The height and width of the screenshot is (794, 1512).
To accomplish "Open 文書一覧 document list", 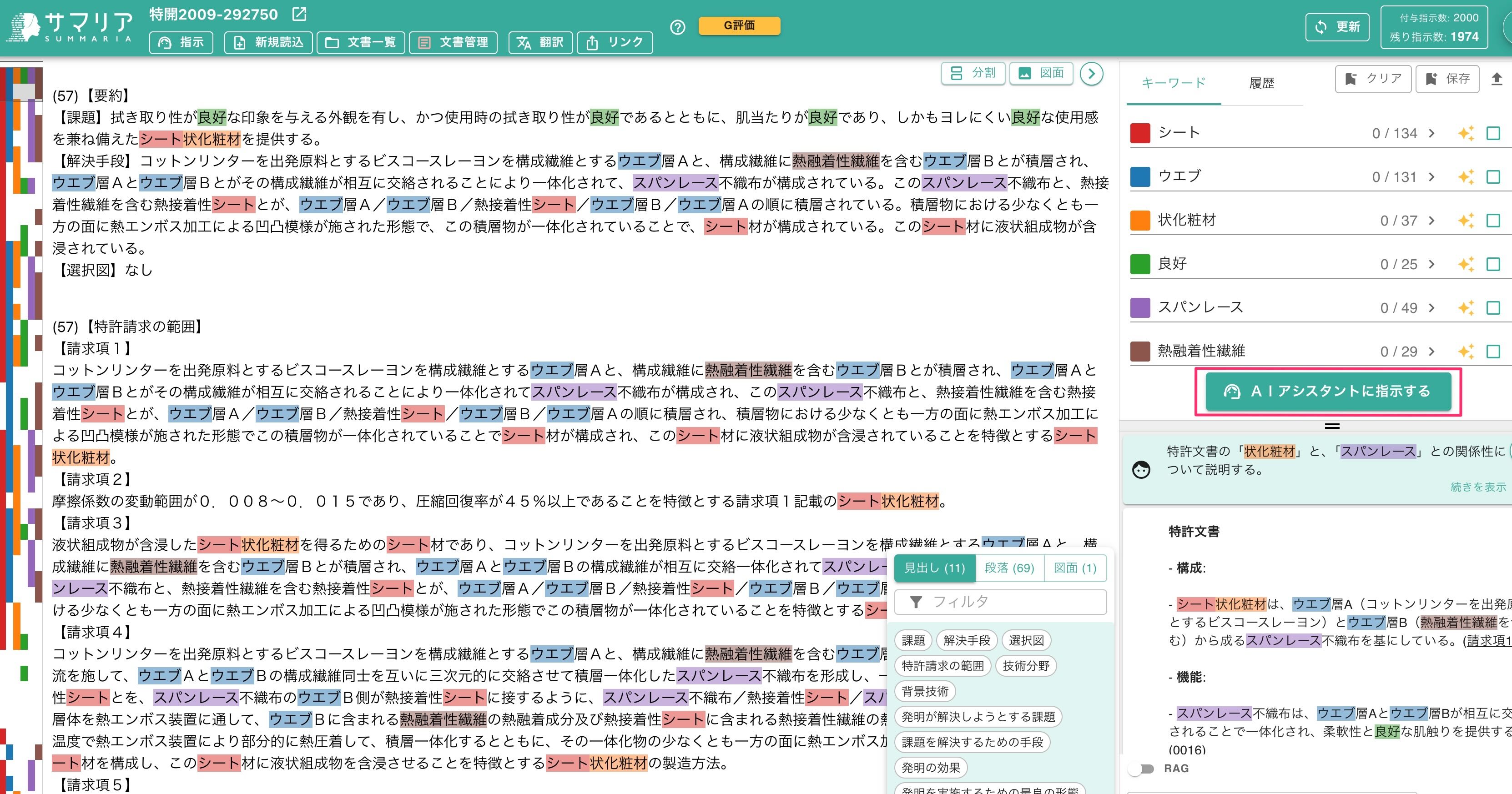I will (360, 42).
